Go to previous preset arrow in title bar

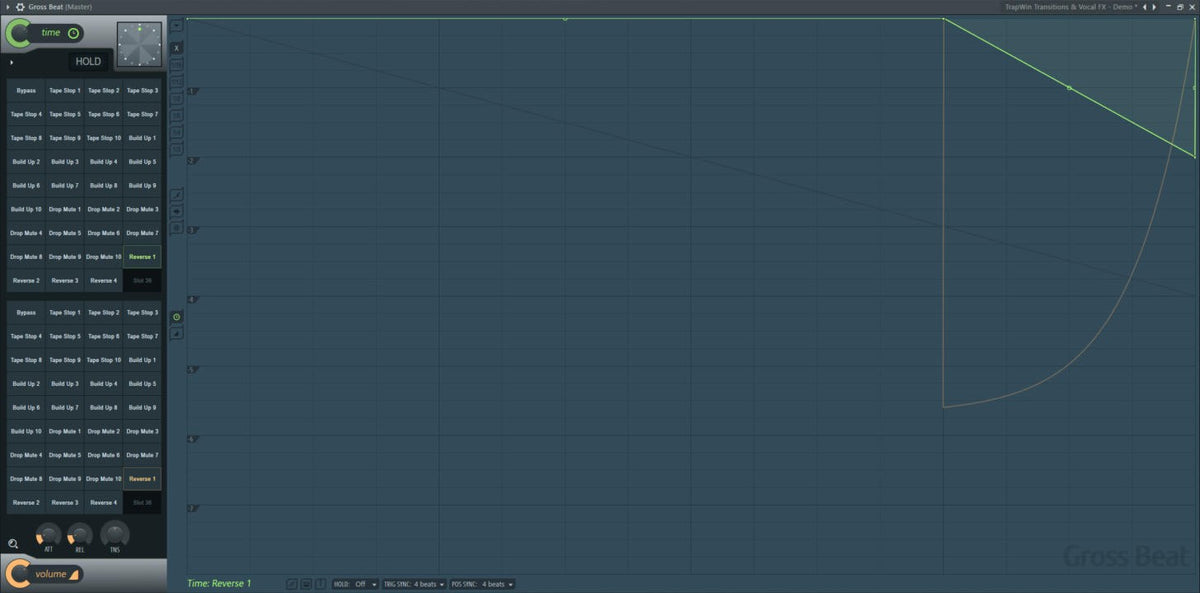(x=1145, y=7)
